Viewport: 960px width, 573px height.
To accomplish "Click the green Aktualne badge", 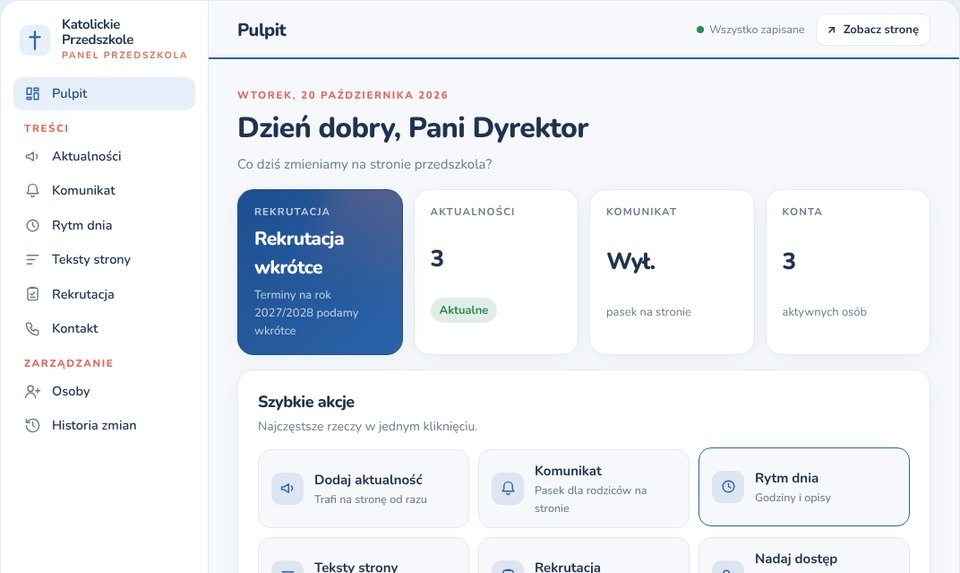I will tap(463, 310).
